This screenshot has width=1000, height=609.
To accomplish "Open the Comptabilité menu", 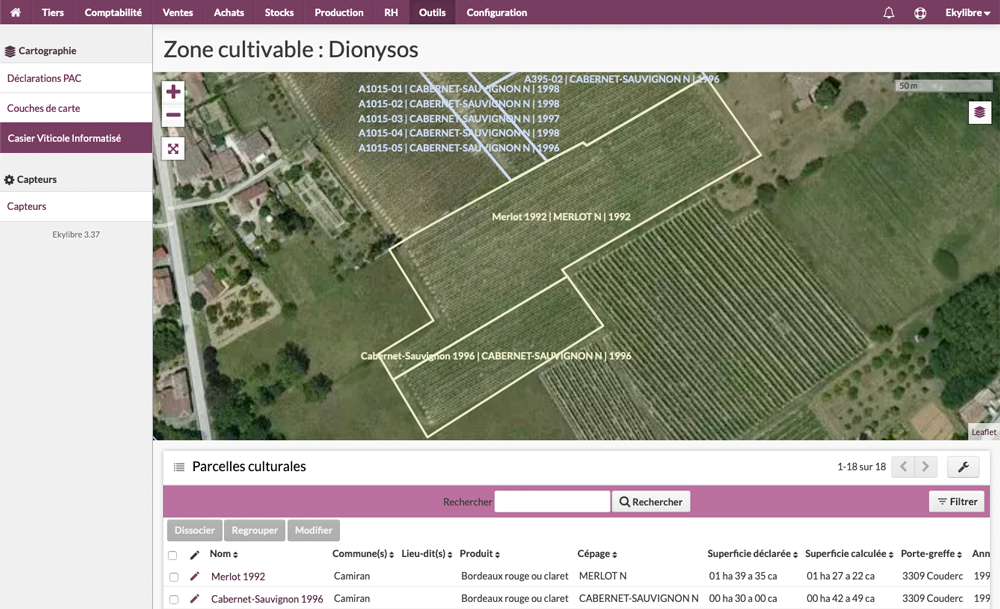I will tap(113, 13).
